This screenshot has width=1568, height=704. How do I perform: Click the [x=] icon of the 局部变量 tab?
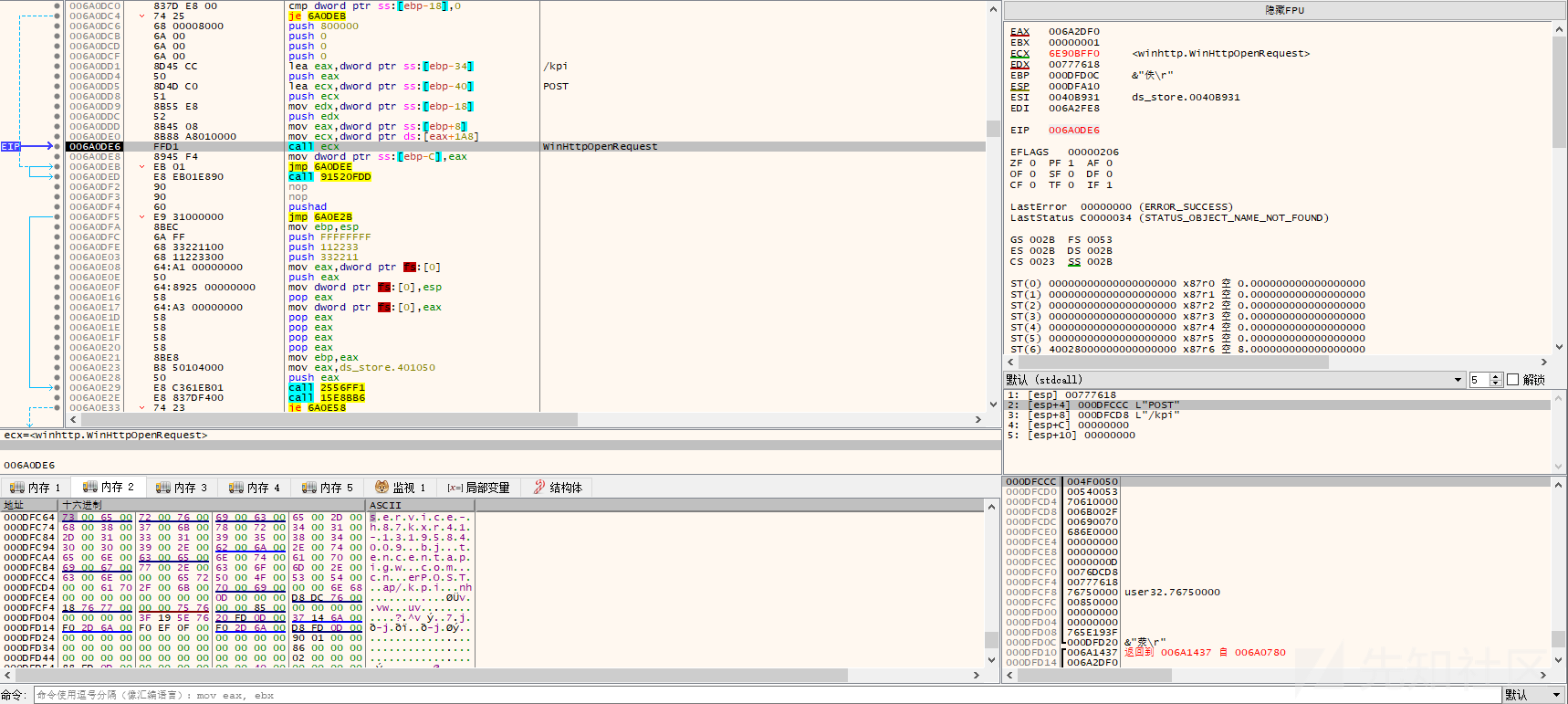(x=455, y=488)
